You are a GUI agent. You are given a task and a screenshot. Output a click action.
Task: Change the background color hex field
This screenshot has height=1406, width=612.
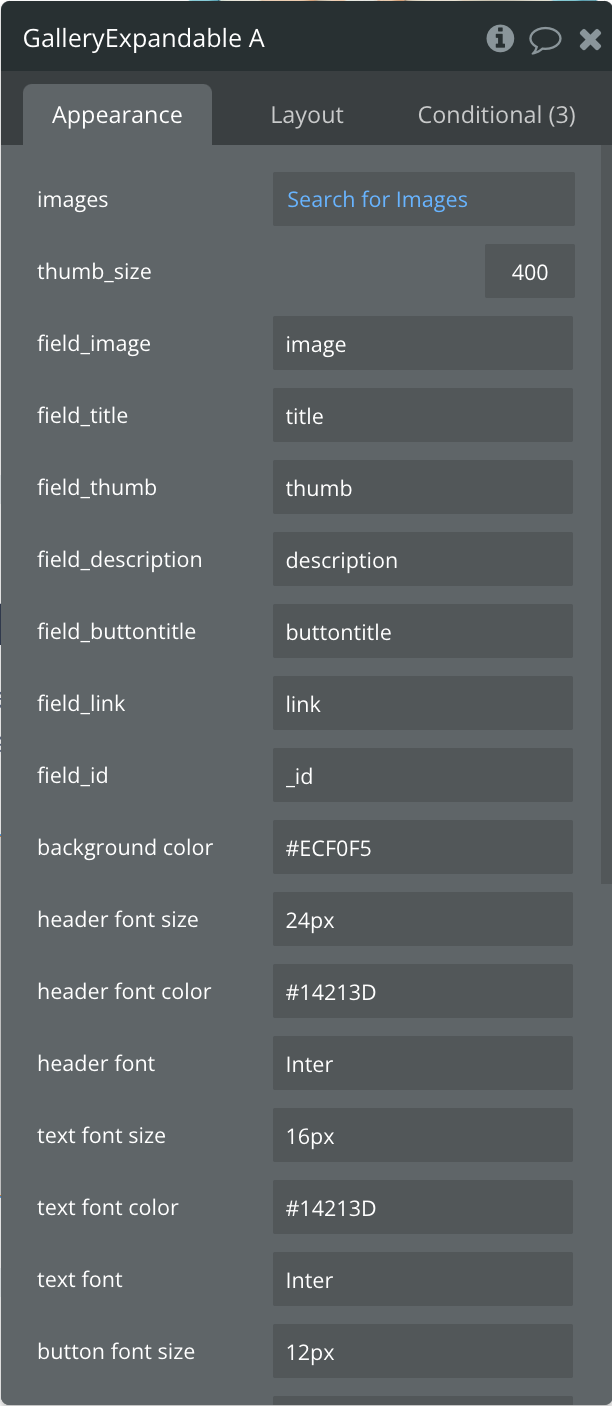point(422,848)
